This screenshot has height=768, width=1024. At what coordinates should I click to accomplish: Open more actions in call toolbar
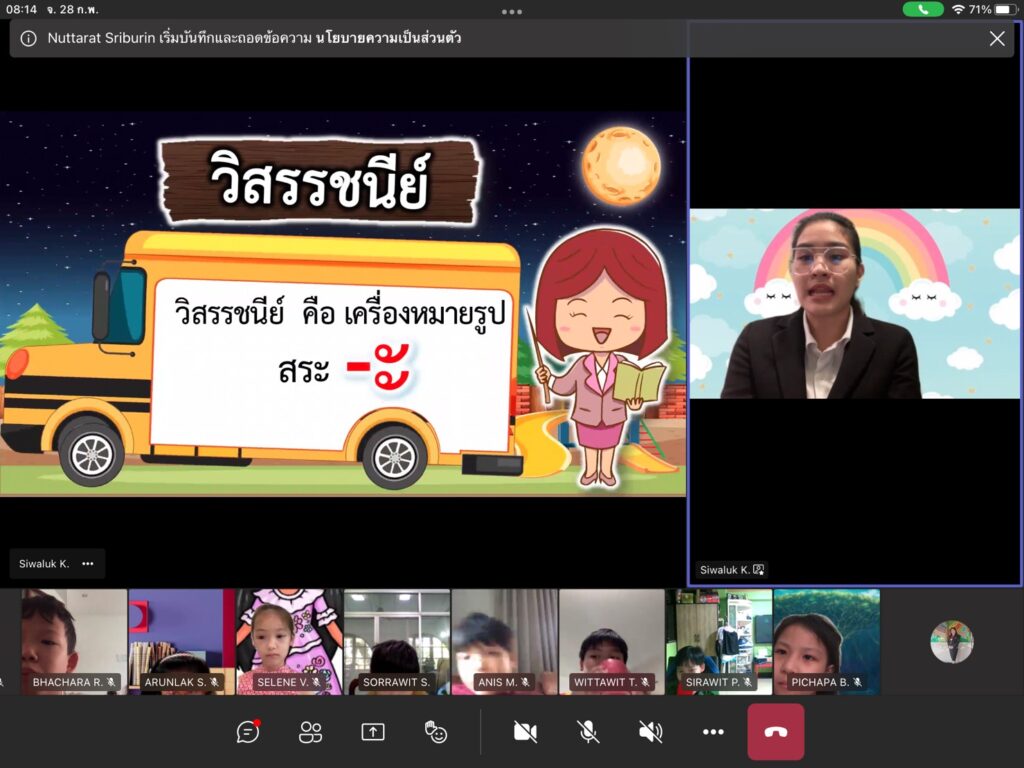(713, 732)
